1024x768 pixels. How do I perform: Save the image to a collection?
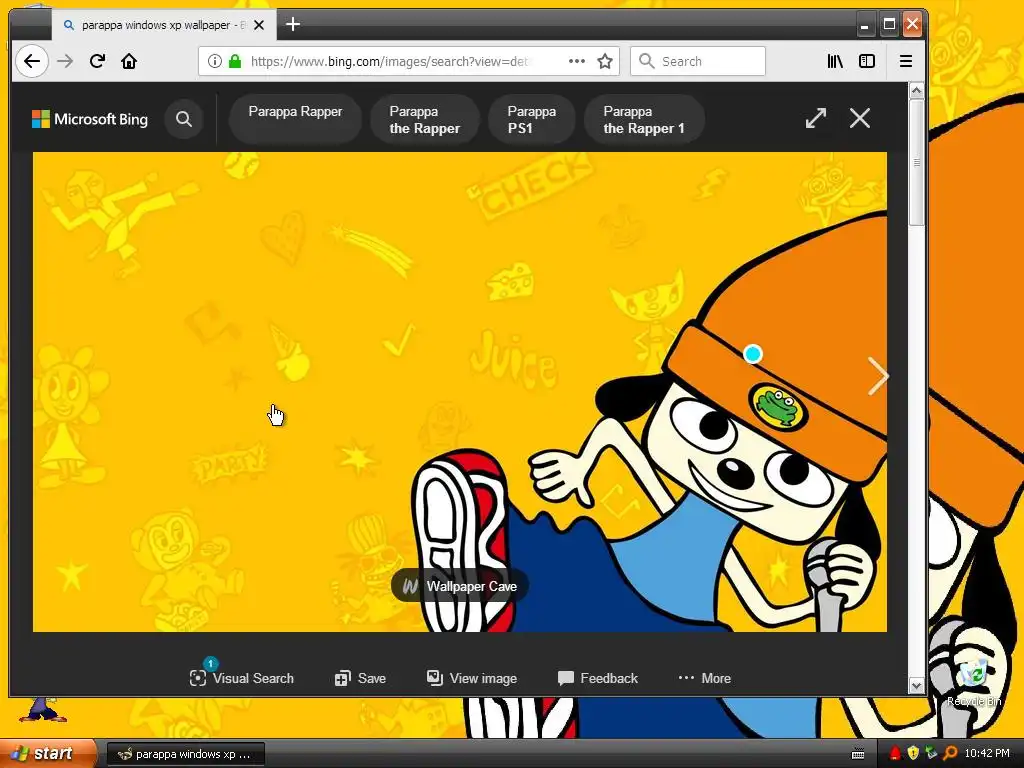pos(360,678)
